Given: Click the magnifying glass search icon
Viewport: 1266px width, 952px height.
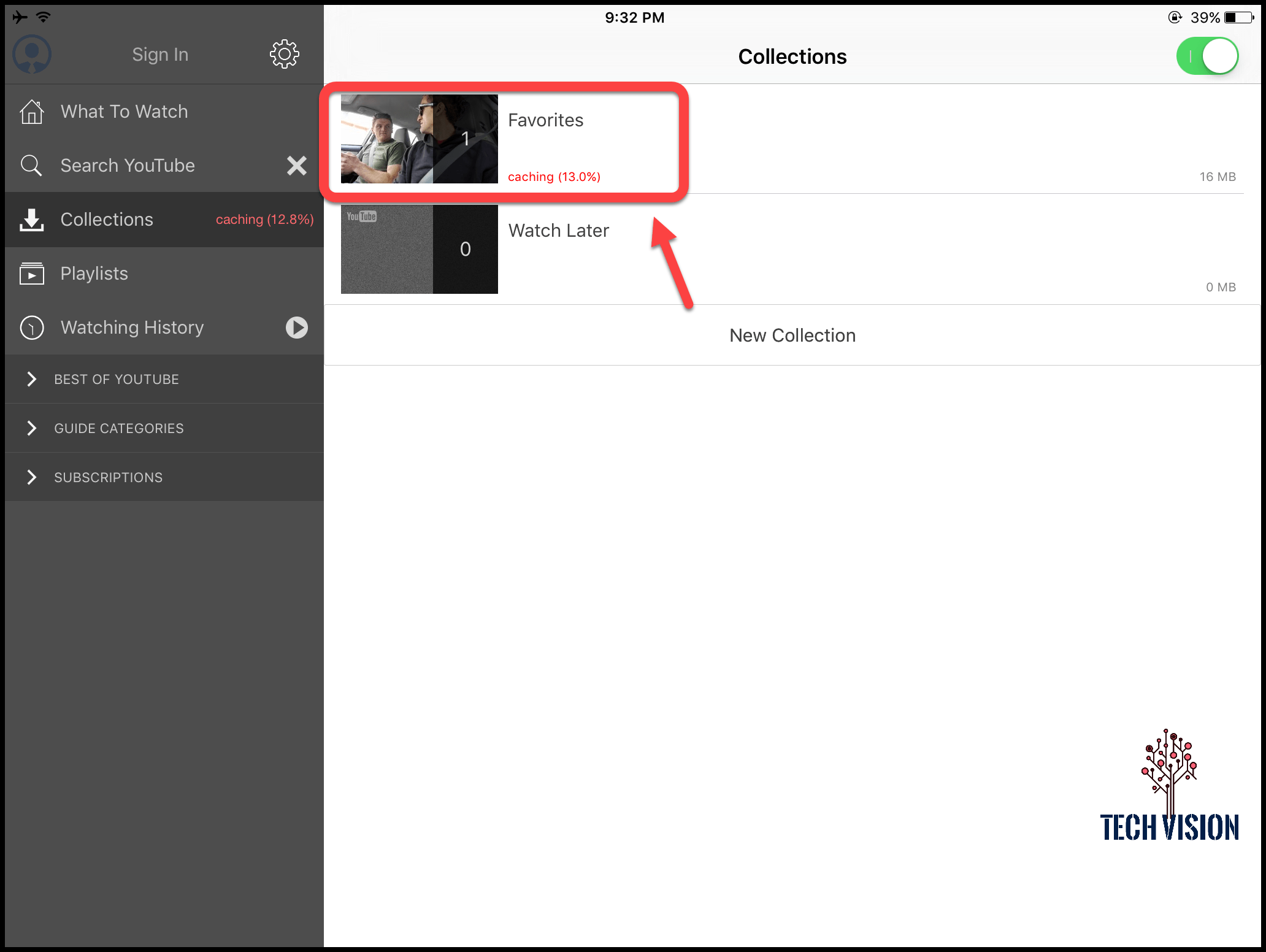Looking at the screenshot, I should tap(31, 166).
